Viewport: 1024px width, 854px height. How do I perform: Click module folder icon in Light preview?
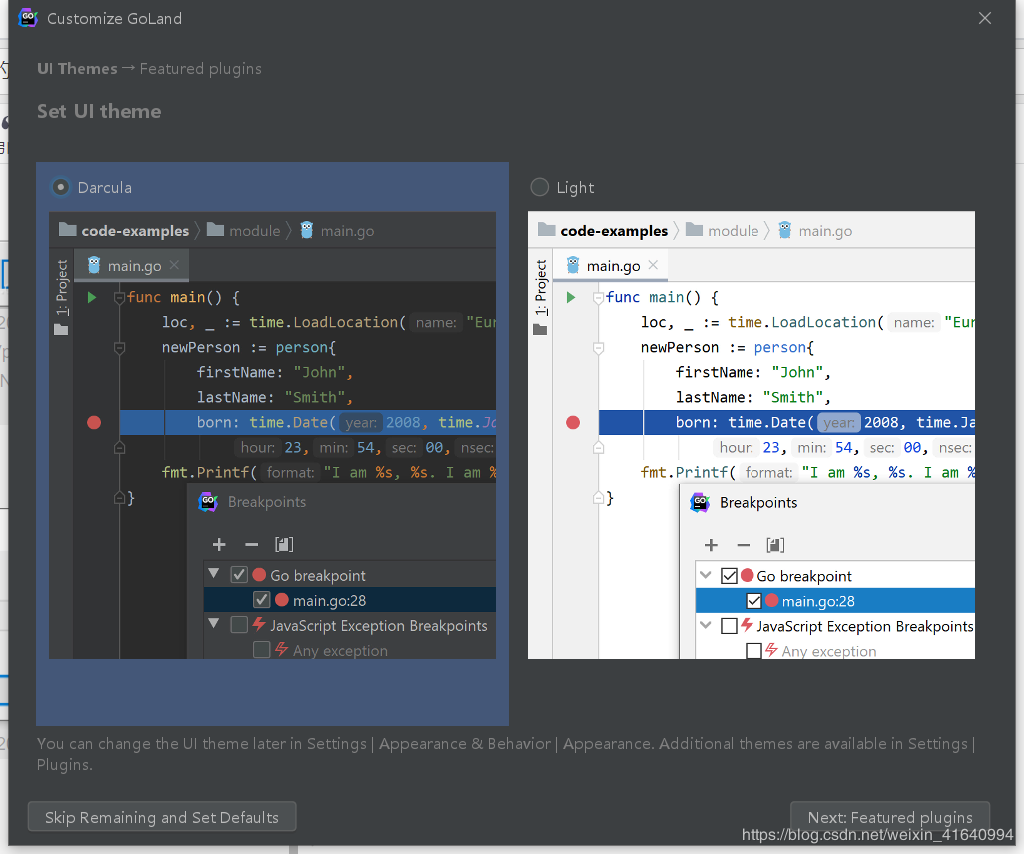point(694,230)
